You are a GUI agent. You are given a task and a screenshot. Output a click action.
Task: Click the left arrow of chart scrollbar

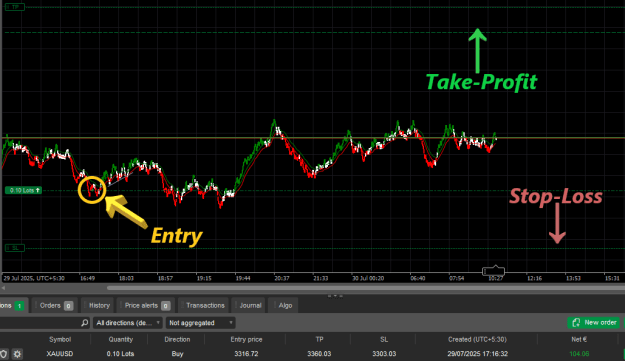[3, 288]
